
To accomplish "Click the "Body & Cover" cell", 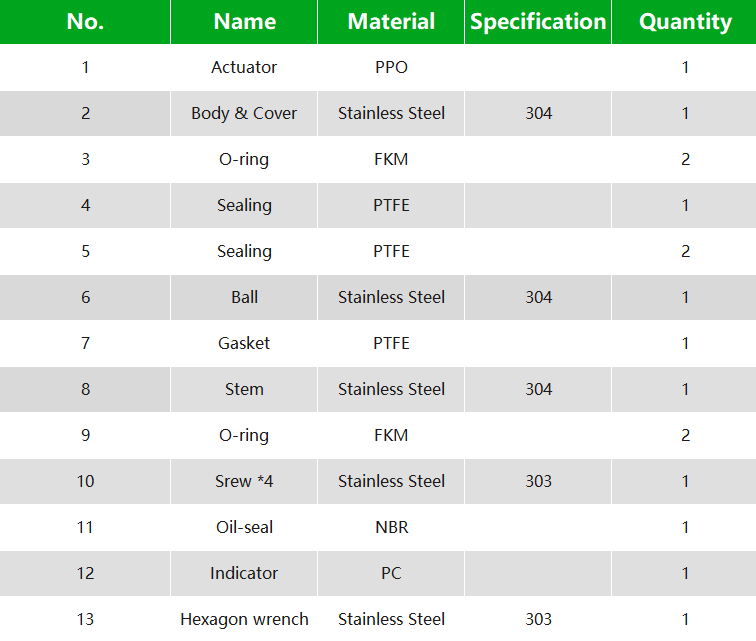I will tap(244, 114).
